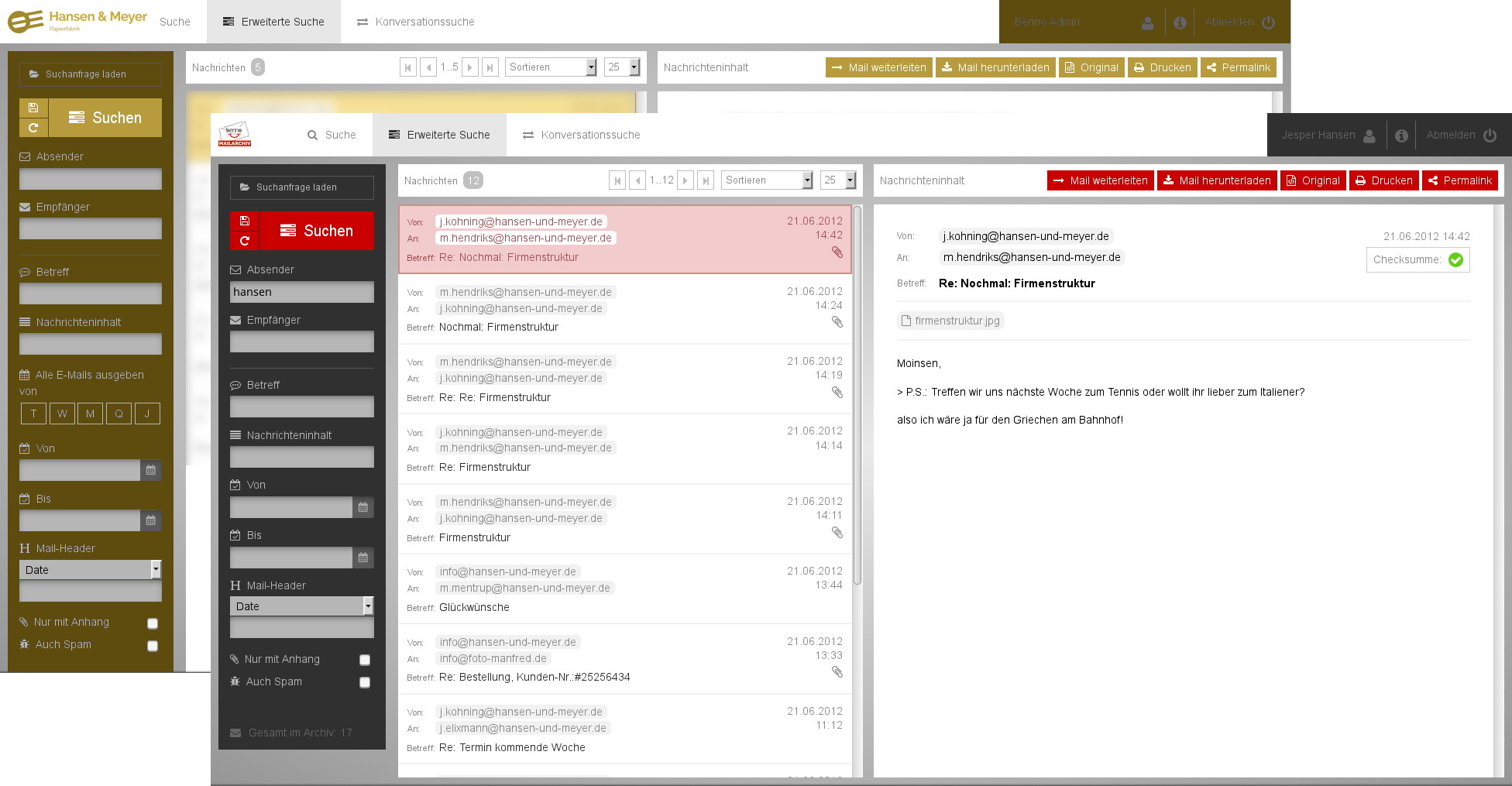The width and height of the screenshot is (1512, 786).
Task: Click the green checksum verification icon
Action: click(x=1455, y=260)
